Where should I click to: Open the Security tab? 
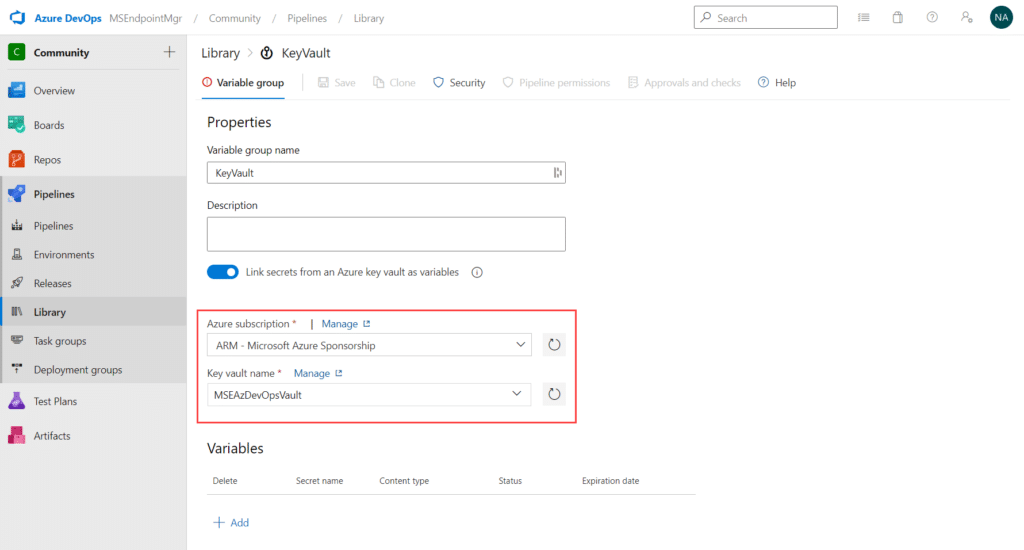(x=459, y=83)
